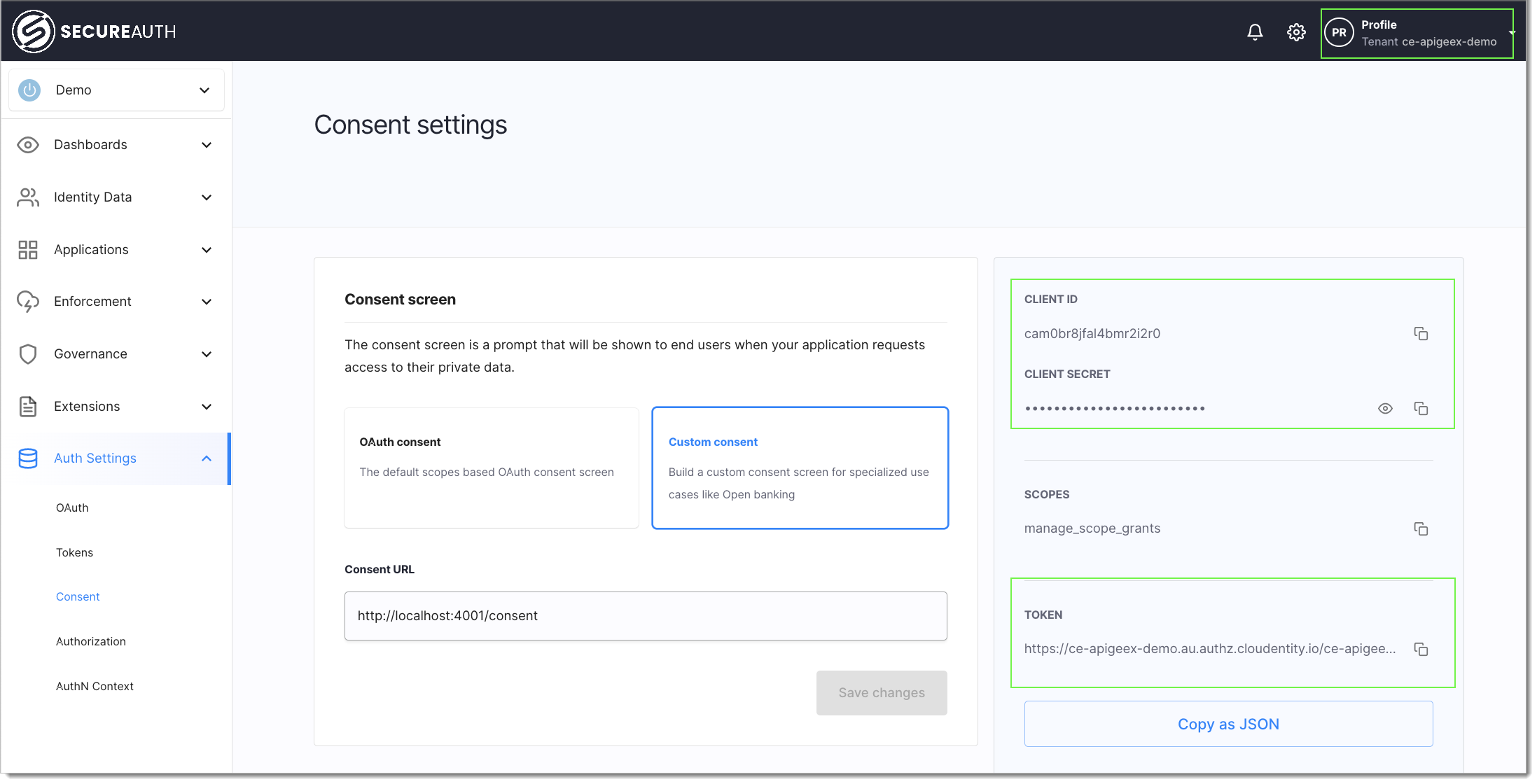Open the settings gear in header

pos(1296,32)
